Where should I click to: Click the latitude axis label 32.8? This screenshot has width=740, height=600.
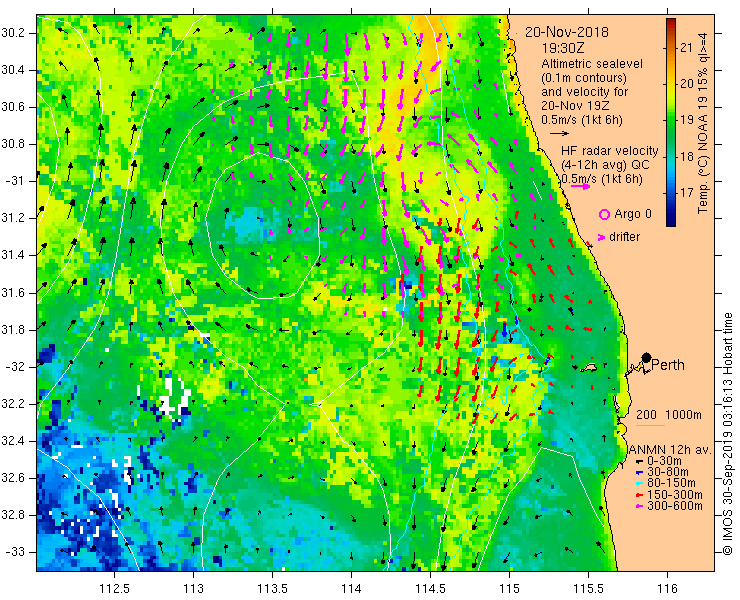[x=11, y=515]
